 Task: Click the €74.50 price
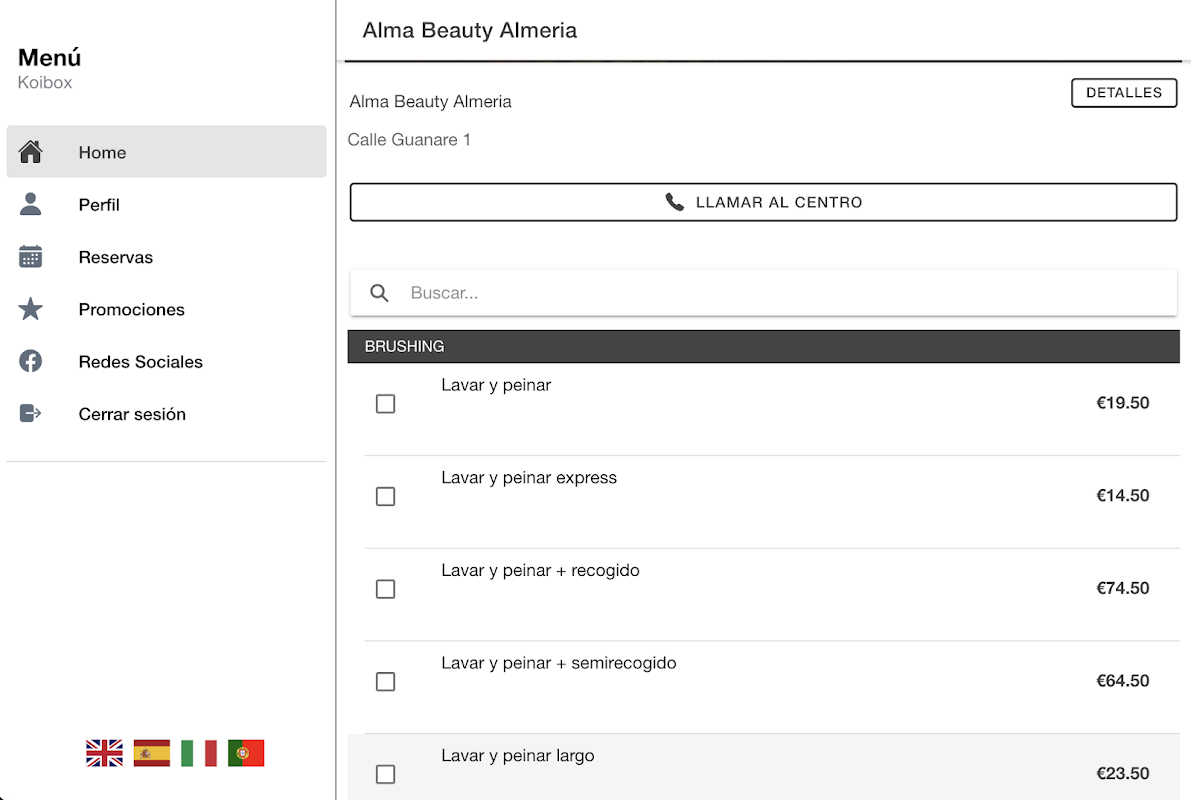coord(1123,588)
